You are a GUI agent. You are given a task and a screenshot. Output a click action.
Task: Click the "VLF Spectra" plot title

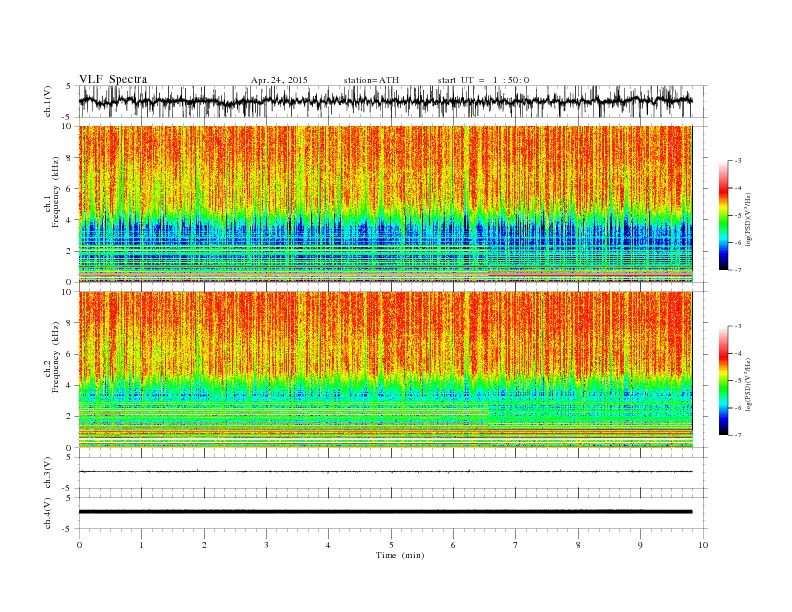pyautogui.click(x=113, y=79)
